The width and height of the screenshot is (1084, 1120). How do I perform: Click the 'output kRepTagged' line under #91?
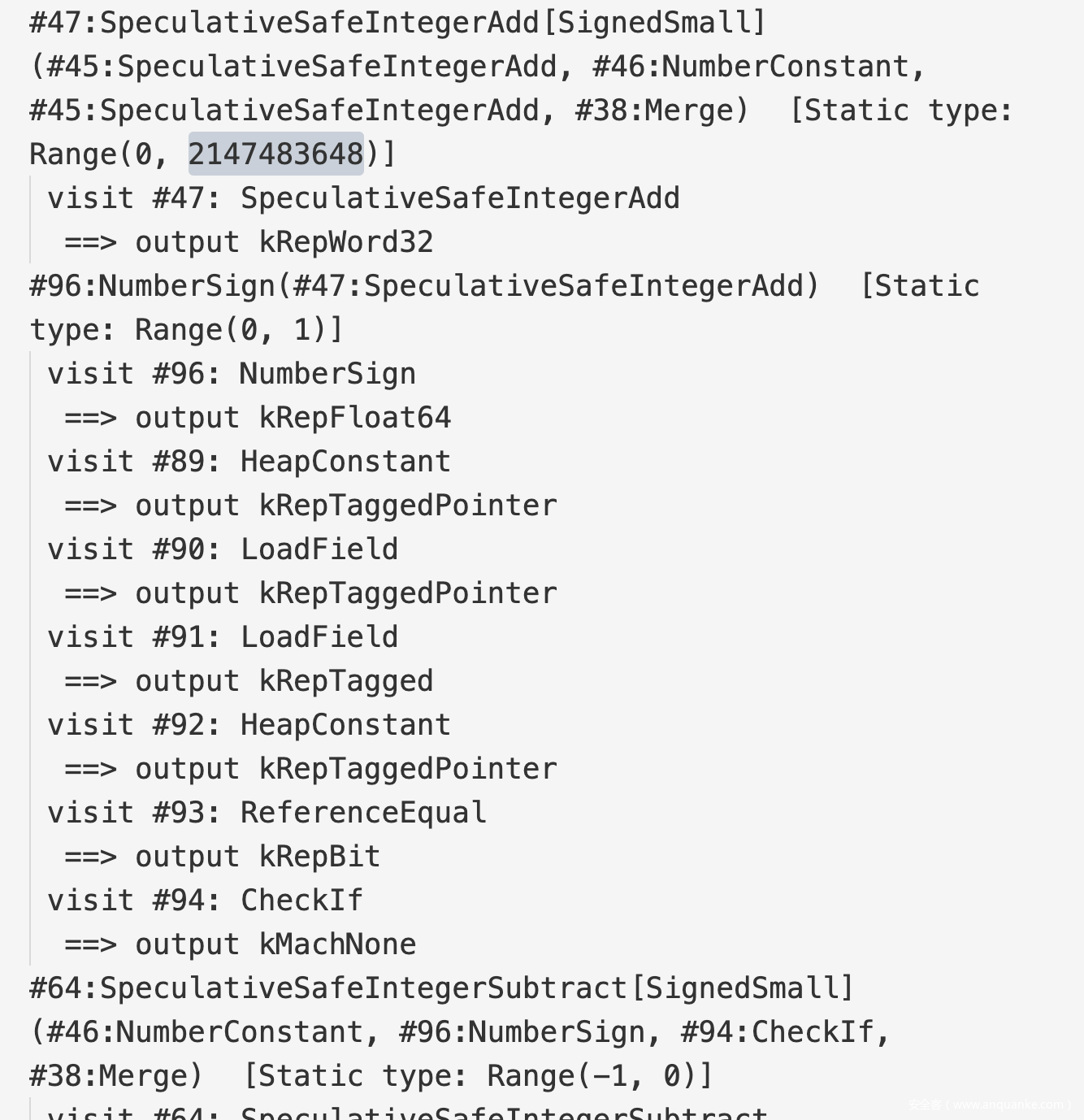click(x=284, y=681)
